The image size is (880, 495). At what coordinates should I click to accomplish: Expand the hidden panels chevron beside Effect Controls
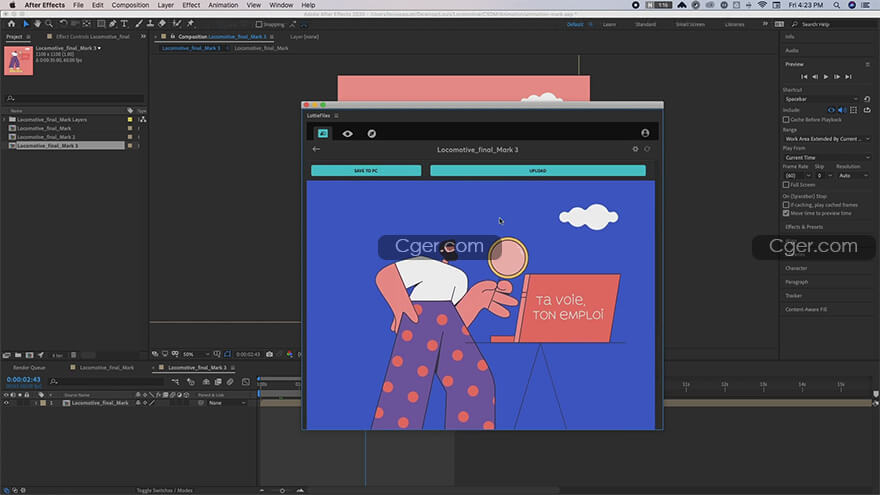pos(143,36)
